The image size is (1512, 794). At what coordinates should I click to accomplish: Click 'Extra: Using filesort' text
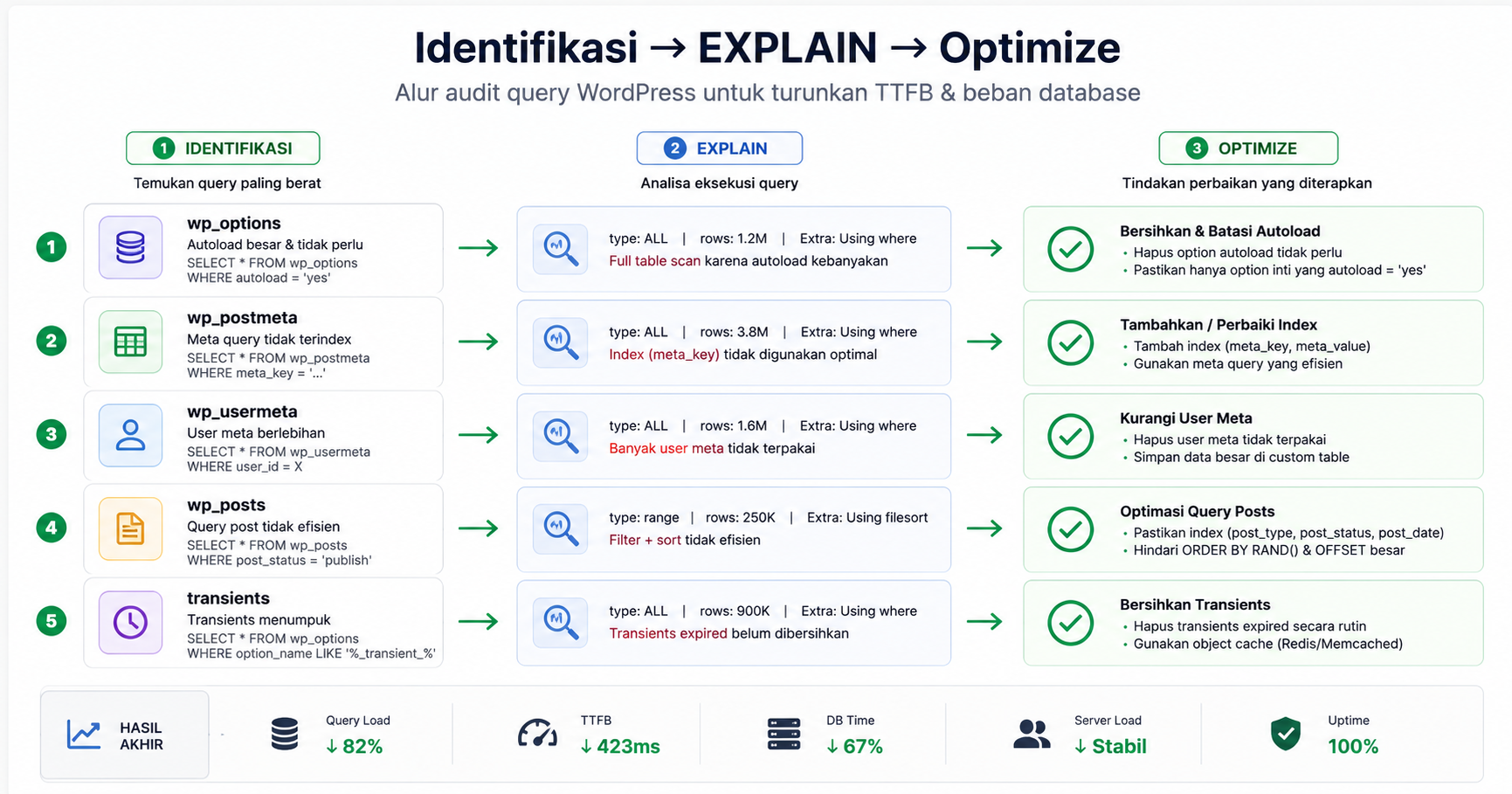tap(867, 517)
